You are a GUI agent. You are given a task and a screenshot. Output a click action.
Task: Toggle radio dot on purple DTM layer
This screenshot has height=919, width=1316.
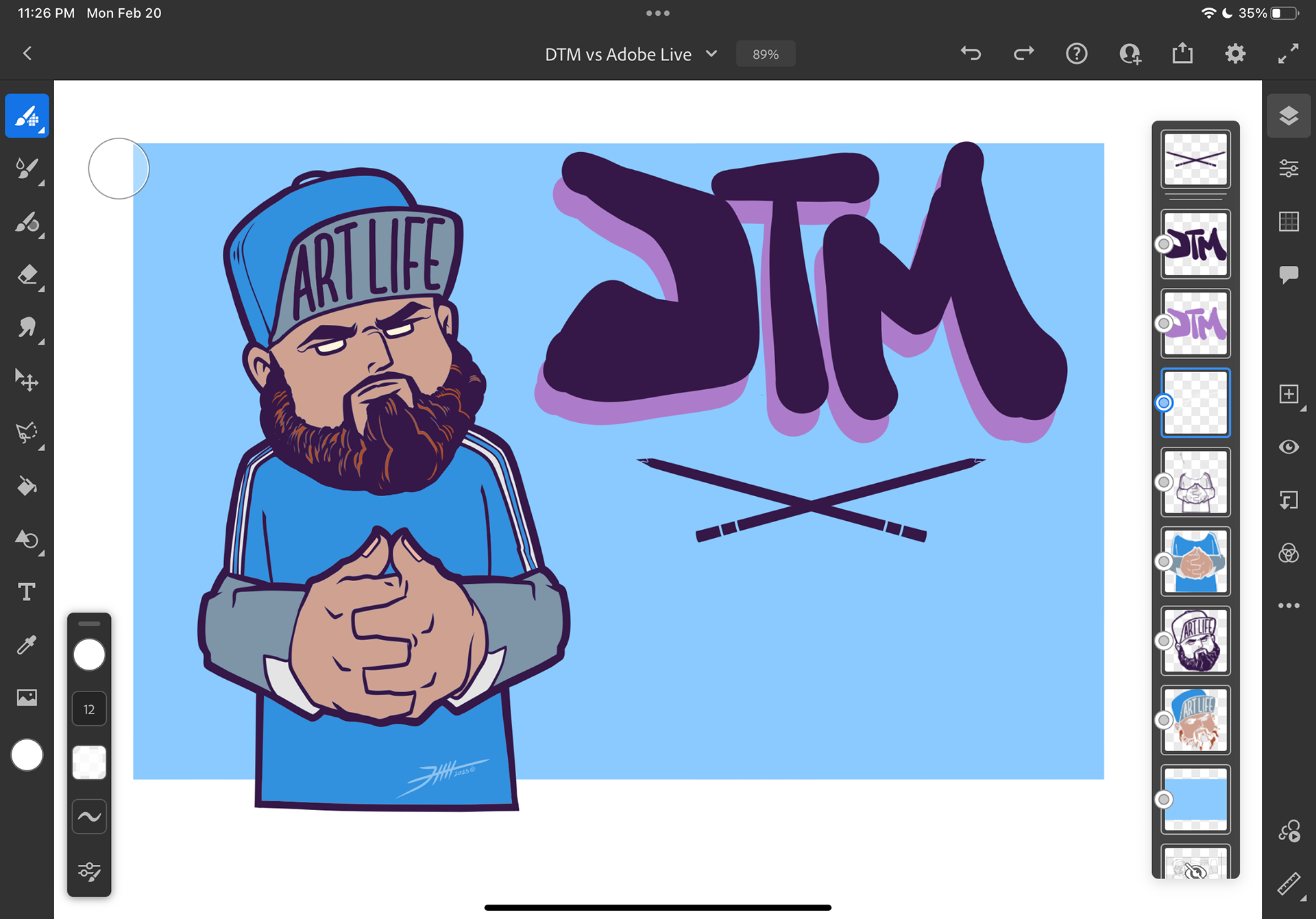pyautogui.click(x=1163, y=323)
